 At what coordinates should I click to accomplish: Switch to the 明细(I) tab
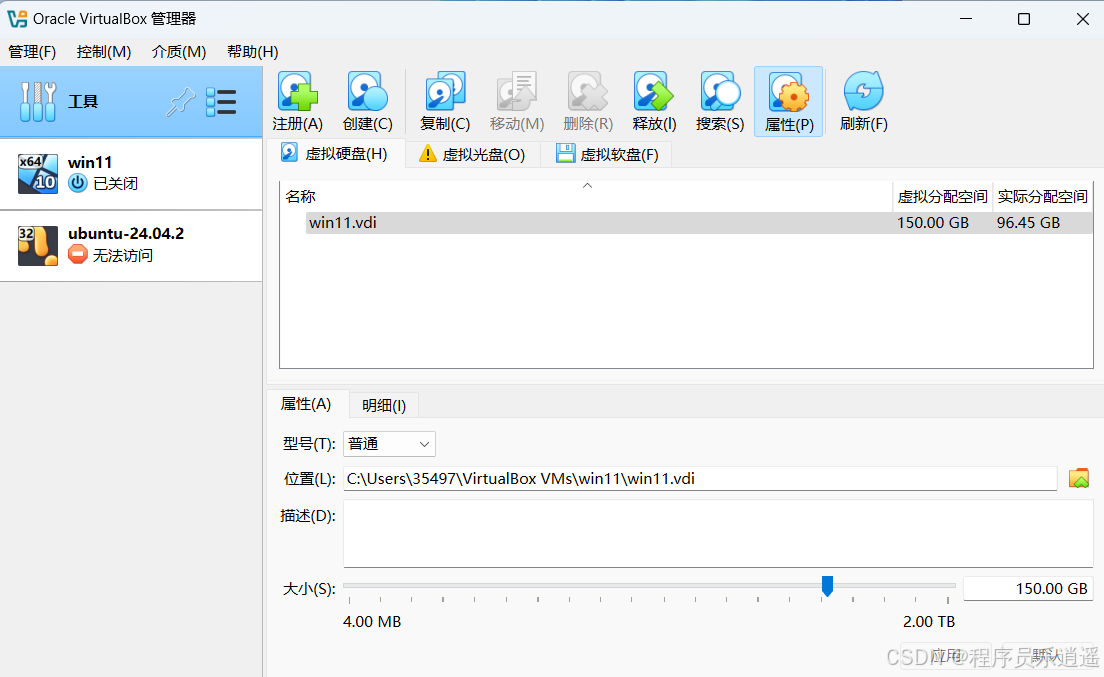click(x=384, y=405)
